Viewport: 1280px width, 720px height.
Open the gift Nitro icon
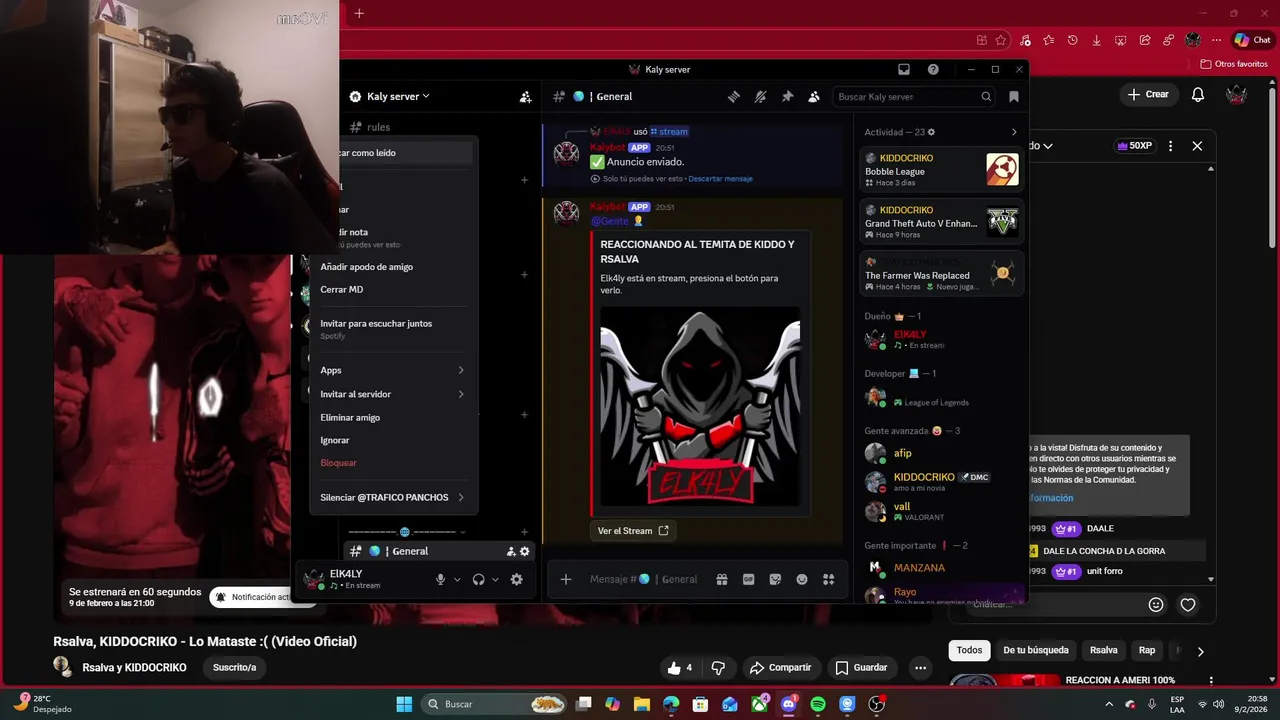(x=721, y=579)
